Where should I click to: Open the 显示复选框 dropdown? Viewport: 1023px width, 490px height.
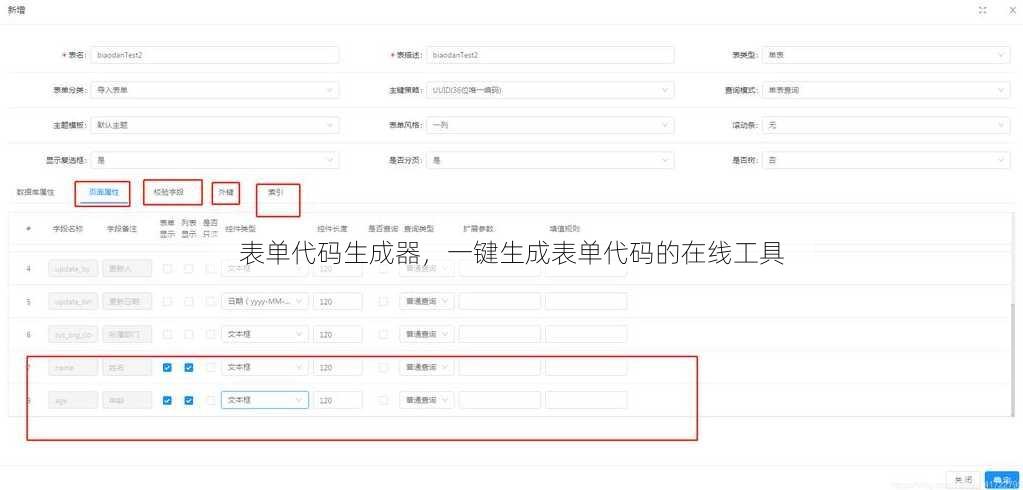215,160
